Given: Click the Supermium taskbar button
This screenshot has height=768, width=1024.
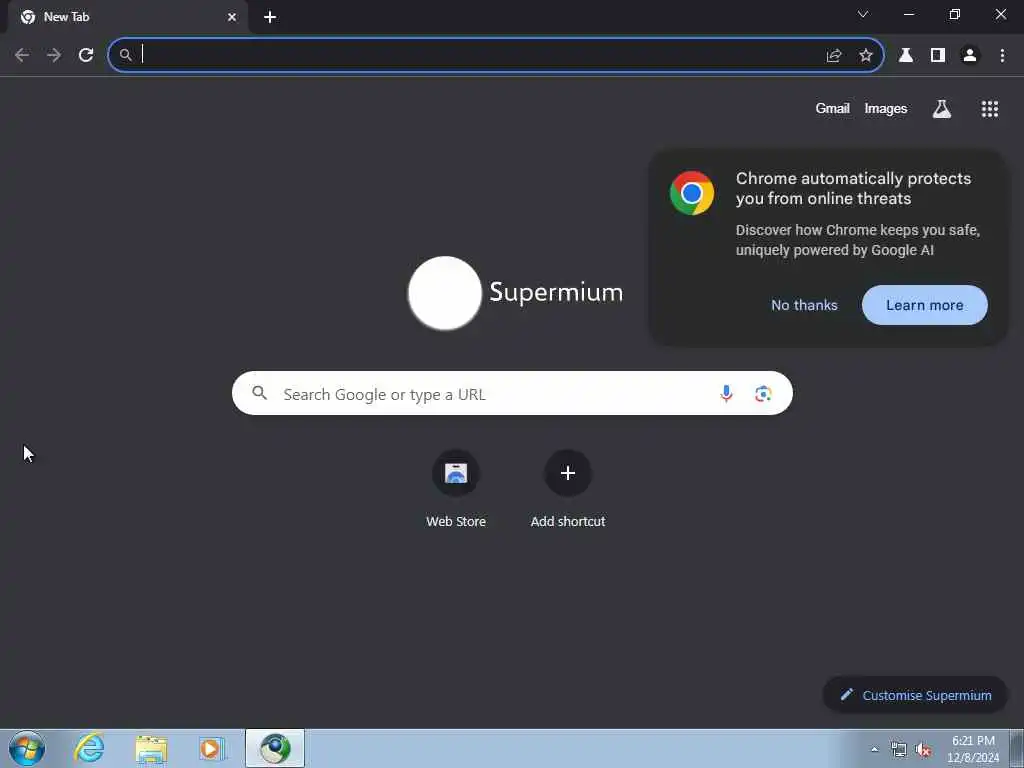Looking at the screenshot, I should tap(275, 748).
